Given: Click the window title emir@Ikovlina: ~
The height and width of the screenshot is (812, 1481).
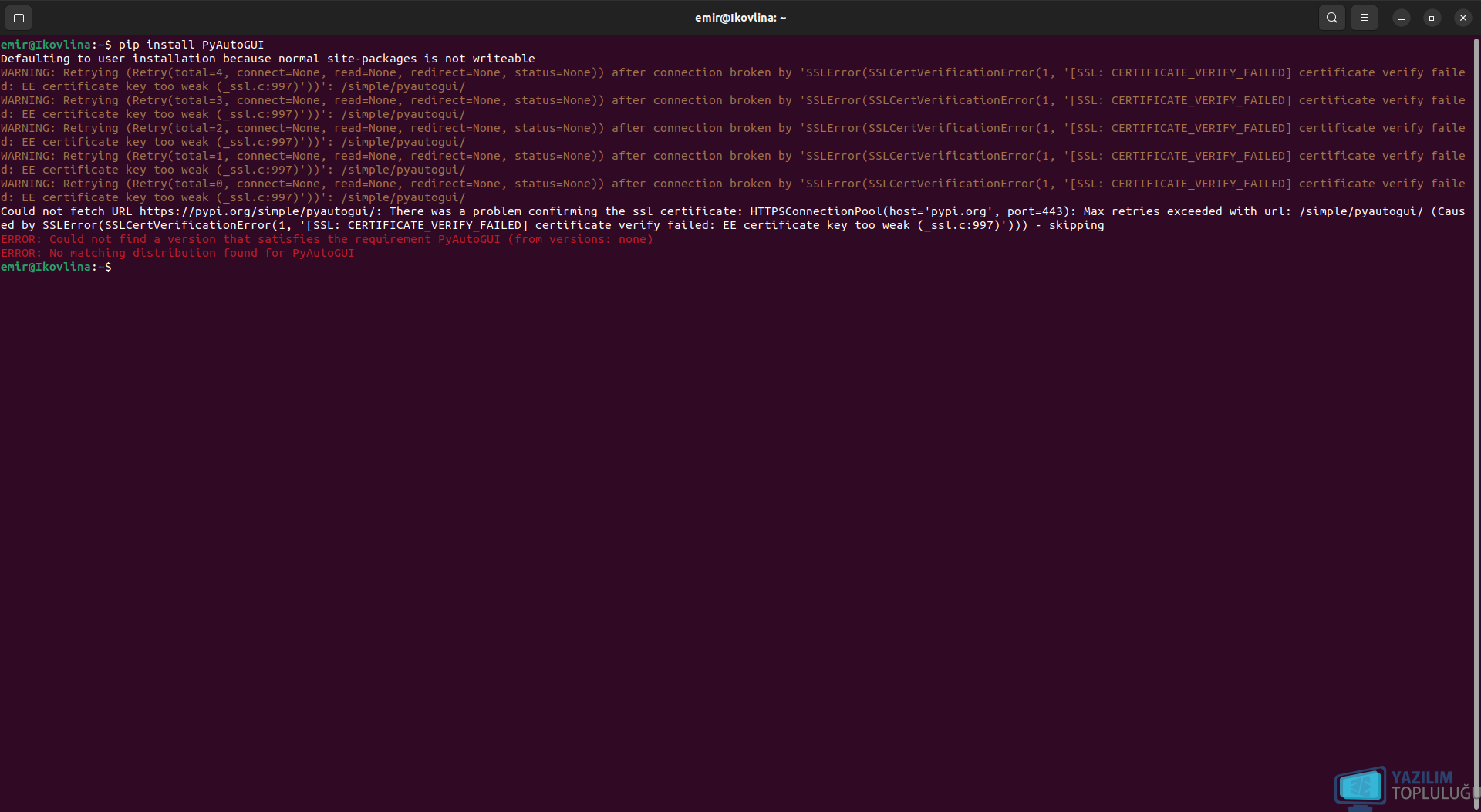Looking at the screenshot, I should pos(740,18).
